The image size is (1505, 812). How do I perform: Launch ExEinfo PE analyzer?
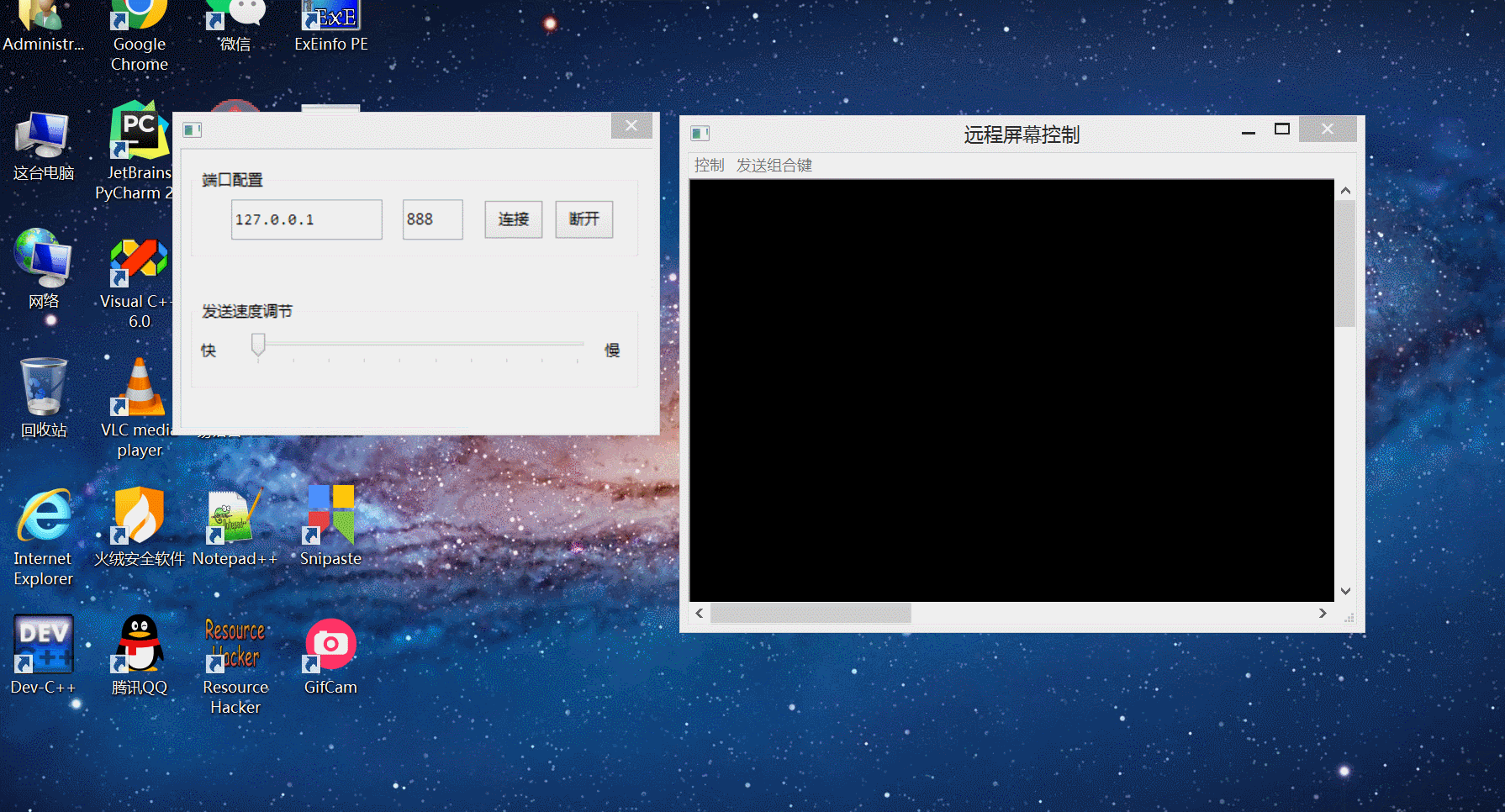tap(330, 17)
